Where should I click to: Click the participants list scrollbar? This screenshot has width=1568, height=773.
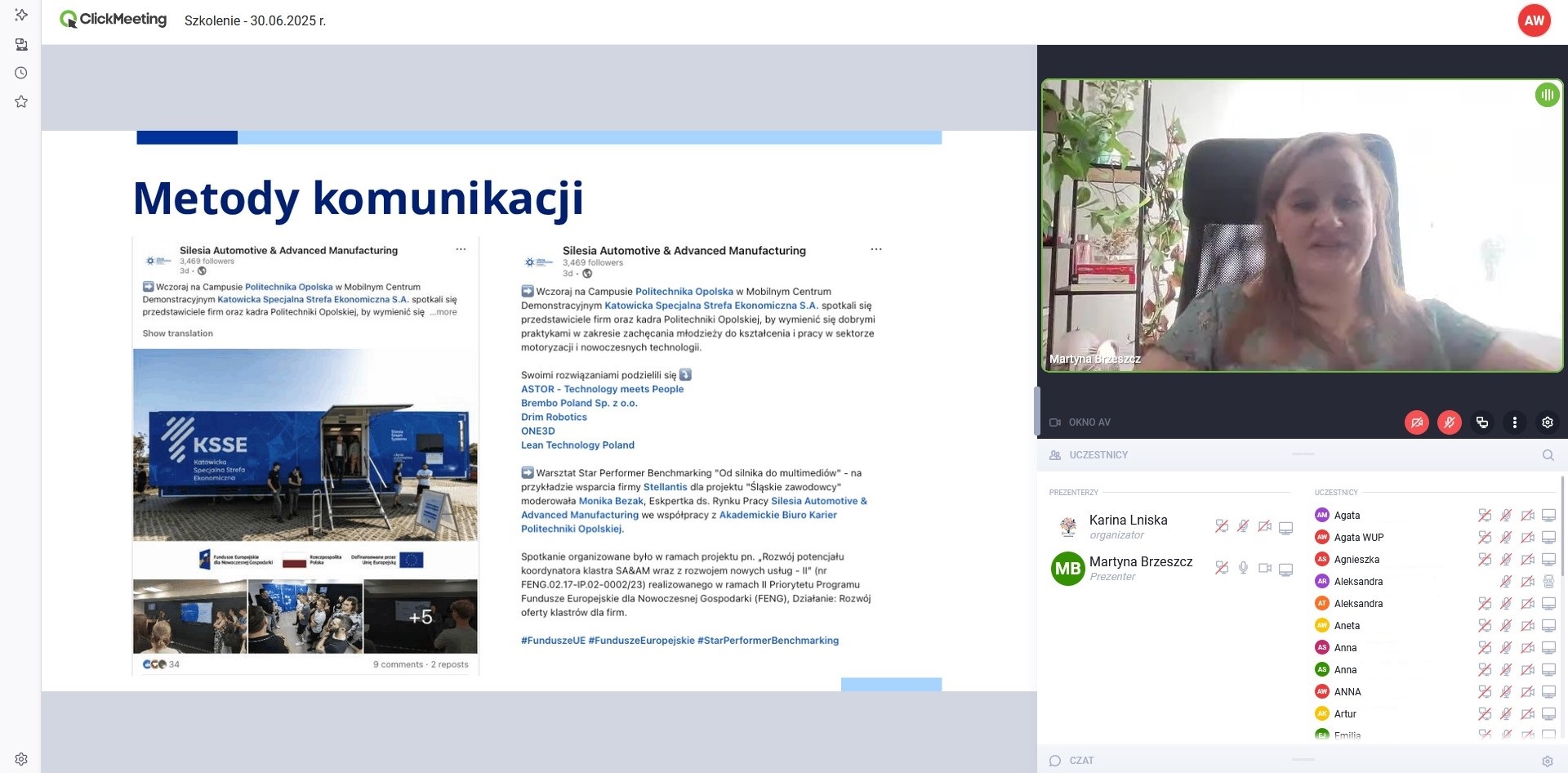[1563, 526]
